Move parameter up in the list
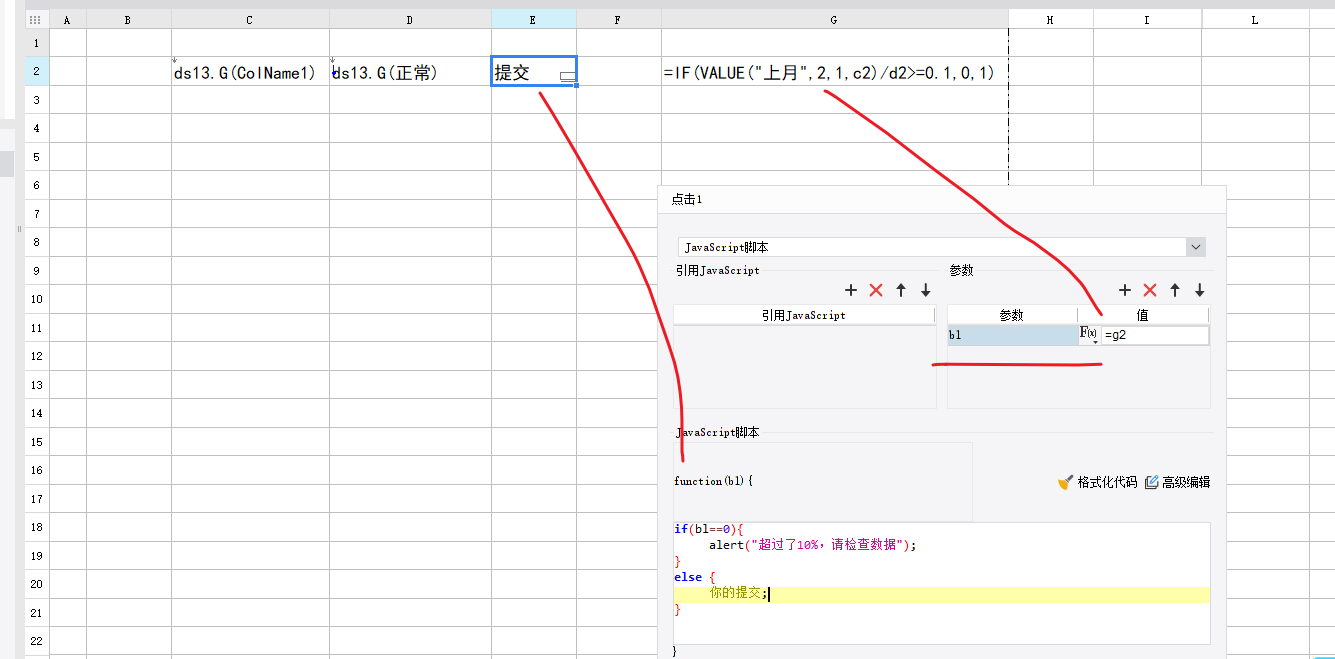This screenshot has height=659, width=1335. coord(1175,290)
